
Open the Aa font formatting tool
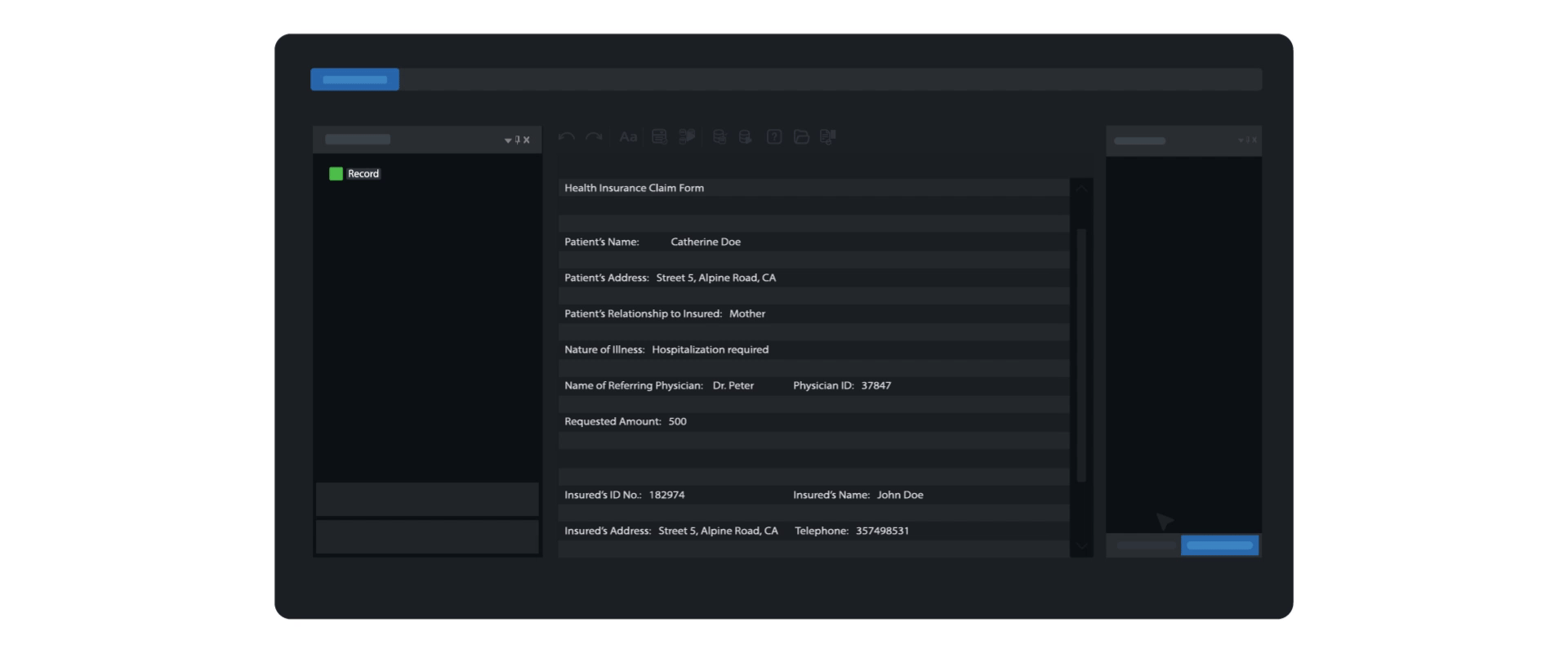click(x=628, y=137)
